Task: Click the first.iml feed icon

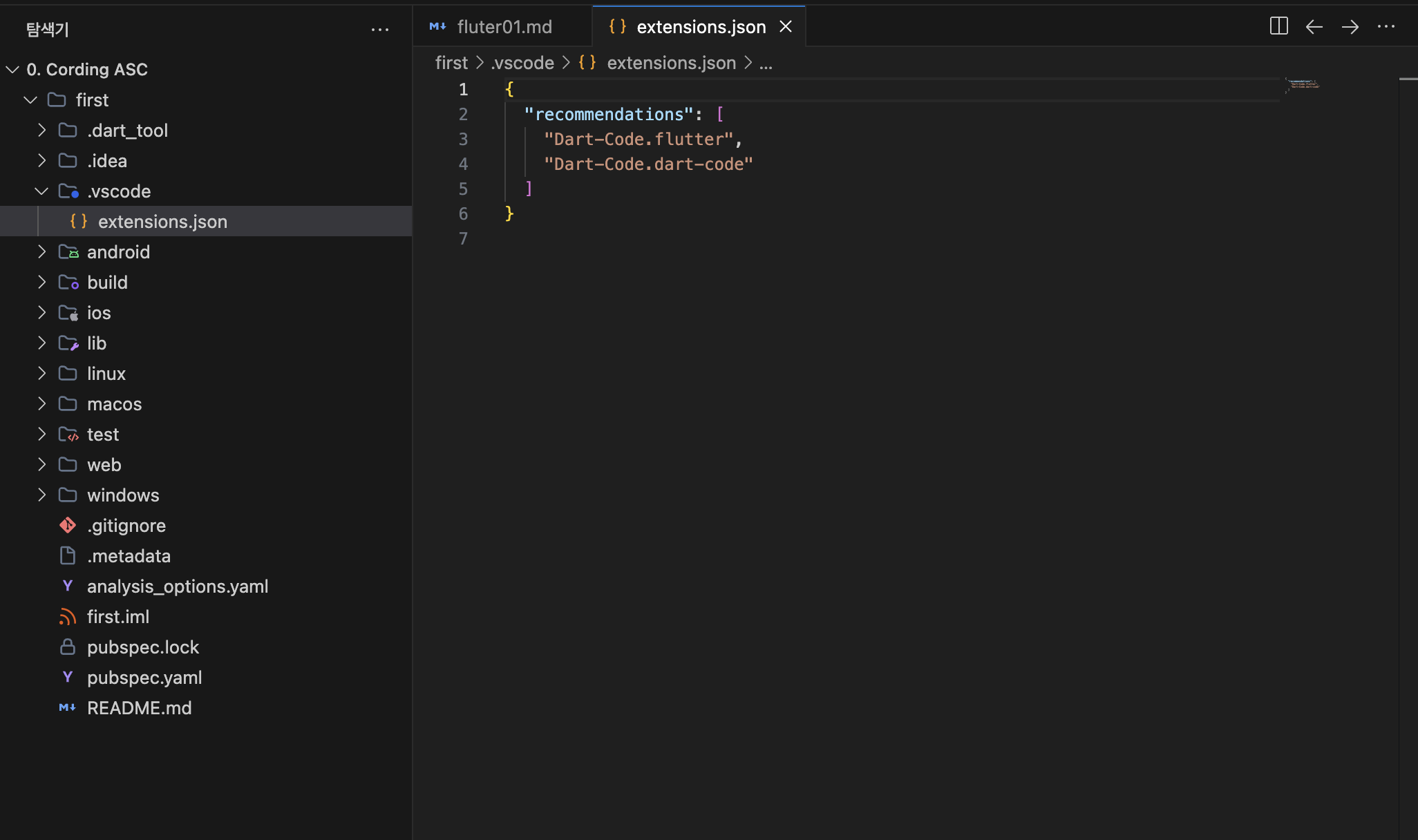Action: (68, 617)
